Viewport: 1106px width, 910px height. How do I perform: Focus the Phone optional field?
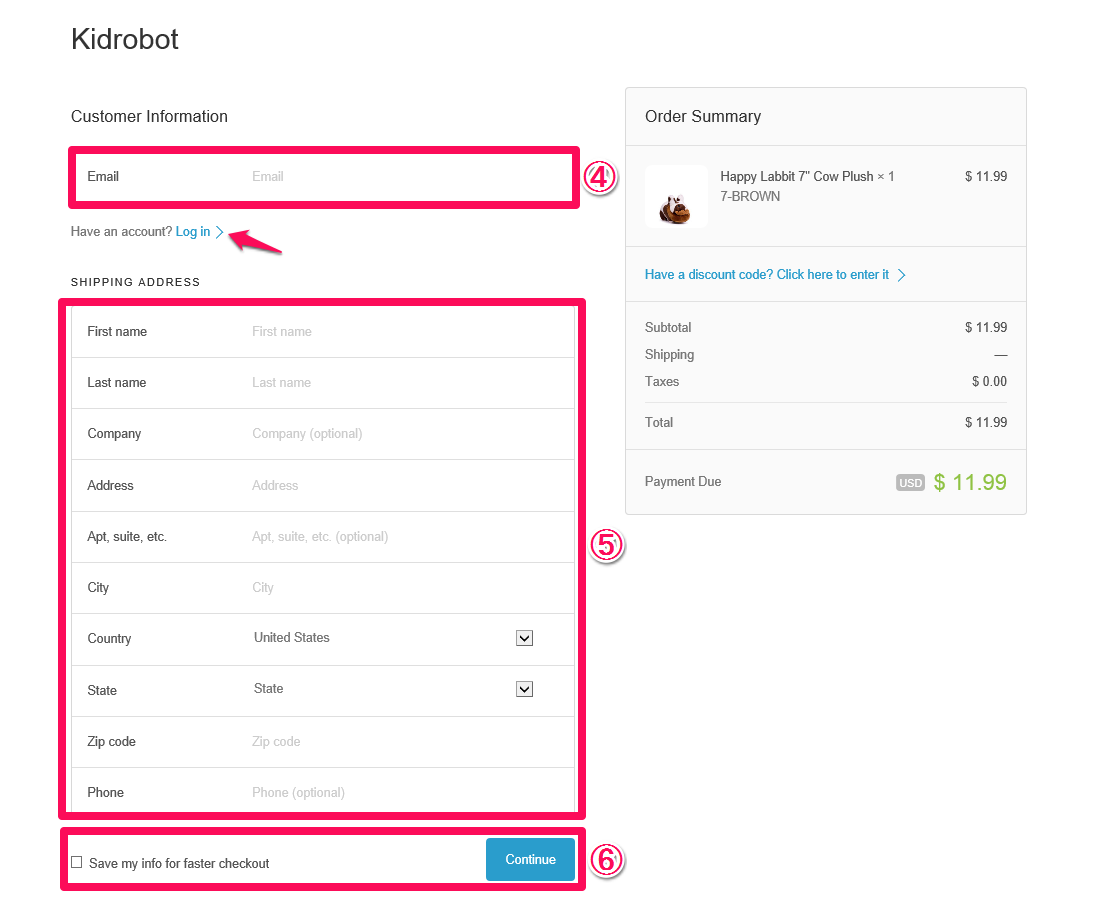323,792
